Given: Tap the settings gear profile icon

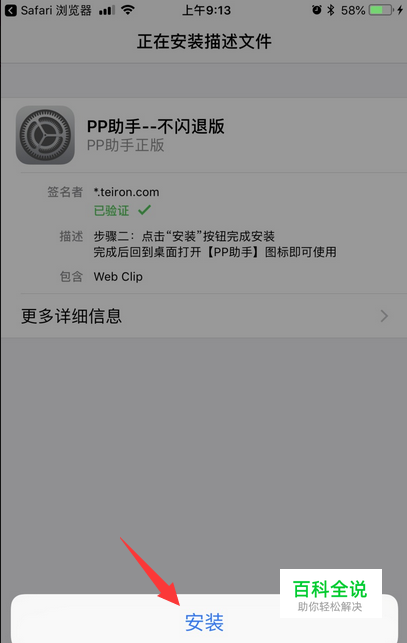Looking at the screenshot, I should tap(45, 135).
